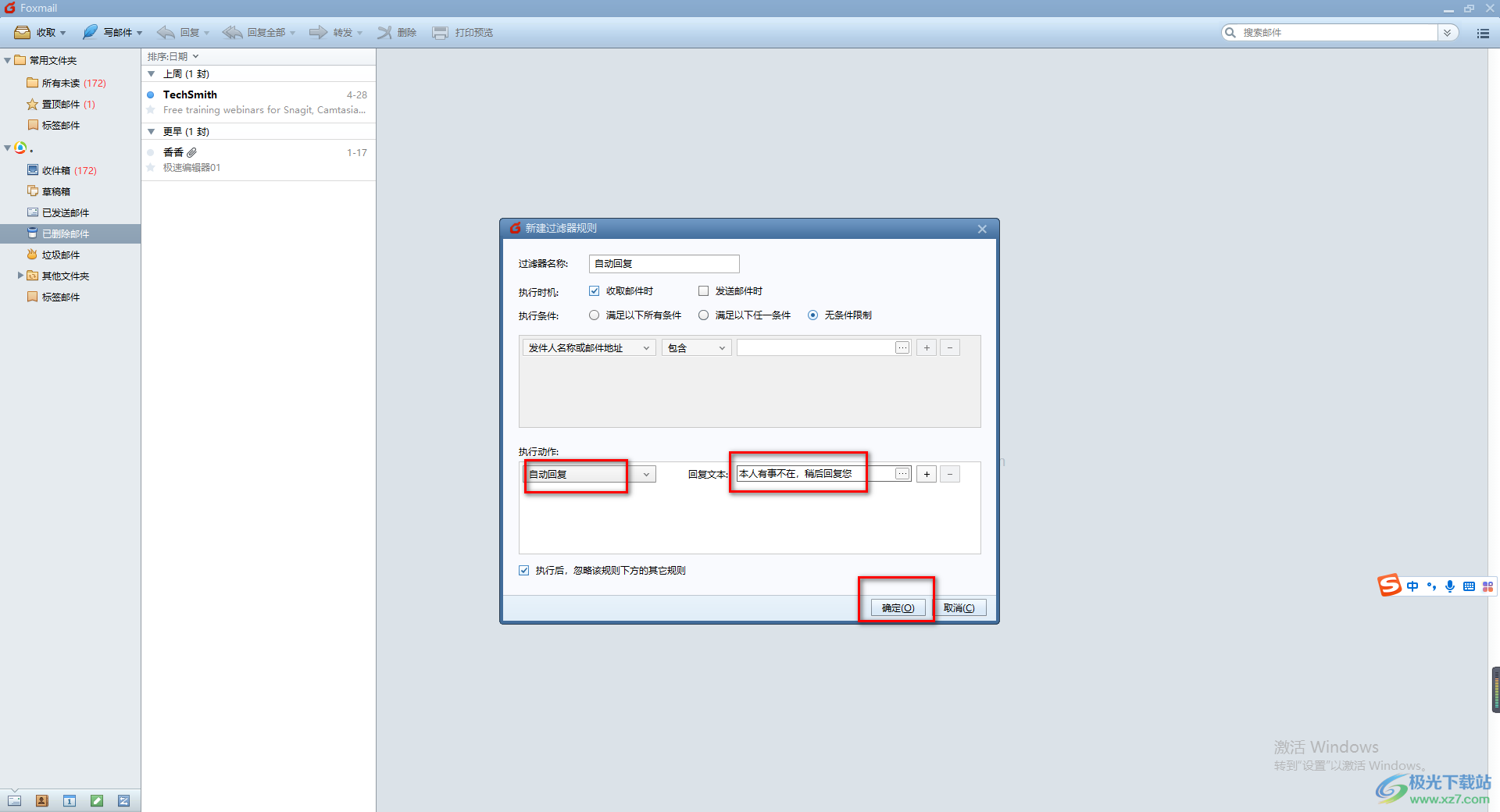Collapse the 上周 (1 封) group
1500x812 pixels.
click(x=152, y=73)
